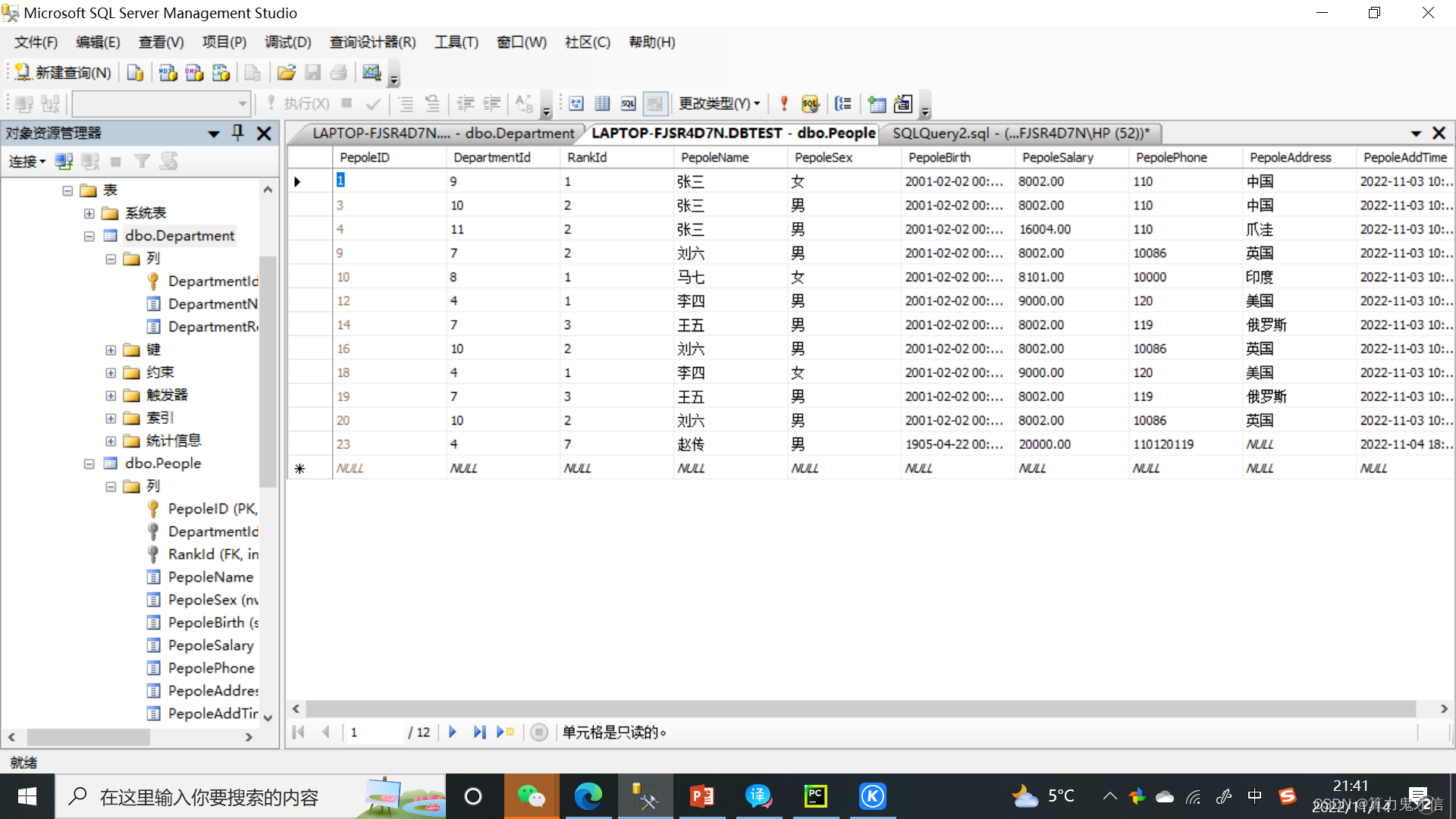Close the Object Explorer panel
This screenshot has width=1456, height=819.
[x=264, y=133]
